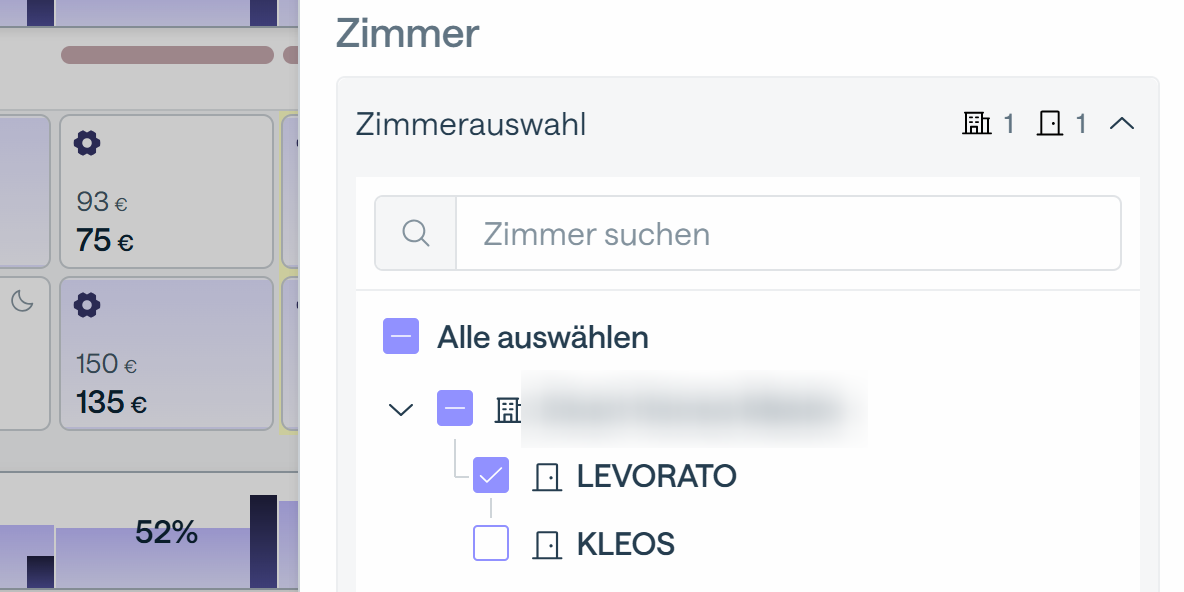Click the door icon in Zimmerauswahl header

(1049, 124)
